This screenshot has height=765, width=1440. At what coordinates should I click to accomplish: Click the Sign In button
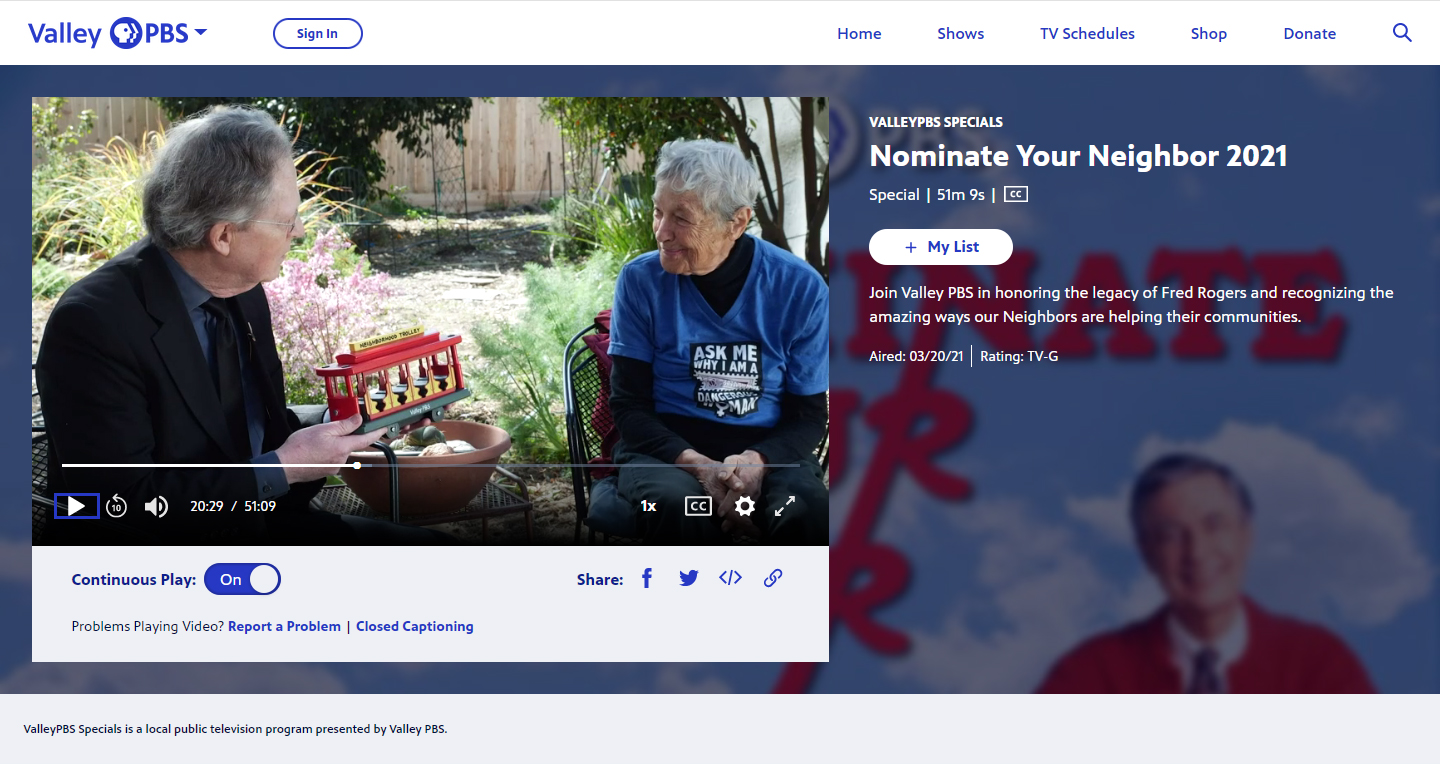[x=317, y=33]
